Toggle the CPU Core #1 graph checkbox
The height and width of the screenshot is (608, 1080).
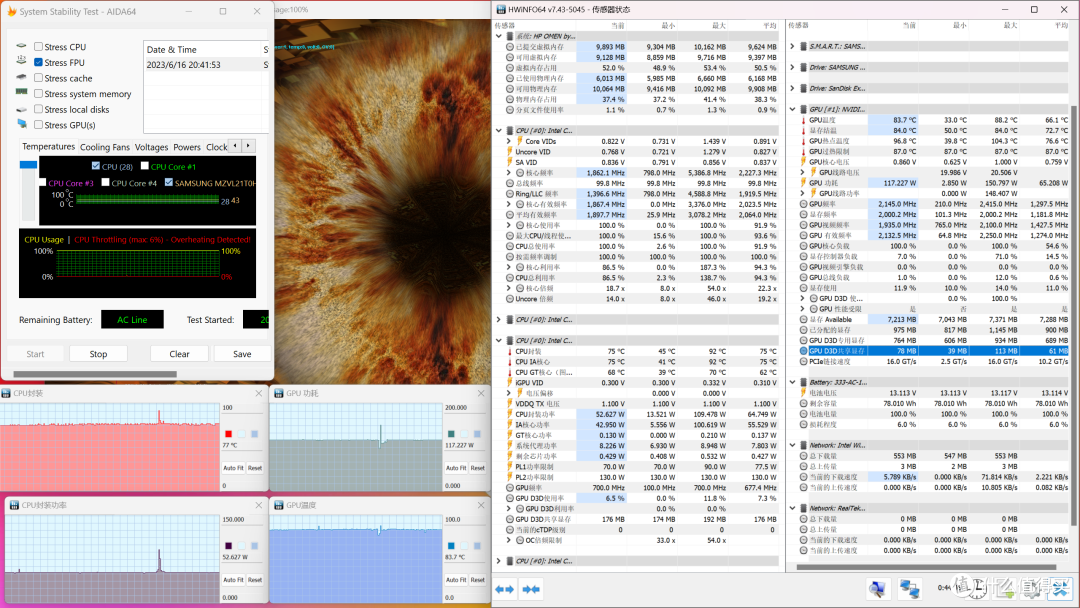(x=145, y=166)
